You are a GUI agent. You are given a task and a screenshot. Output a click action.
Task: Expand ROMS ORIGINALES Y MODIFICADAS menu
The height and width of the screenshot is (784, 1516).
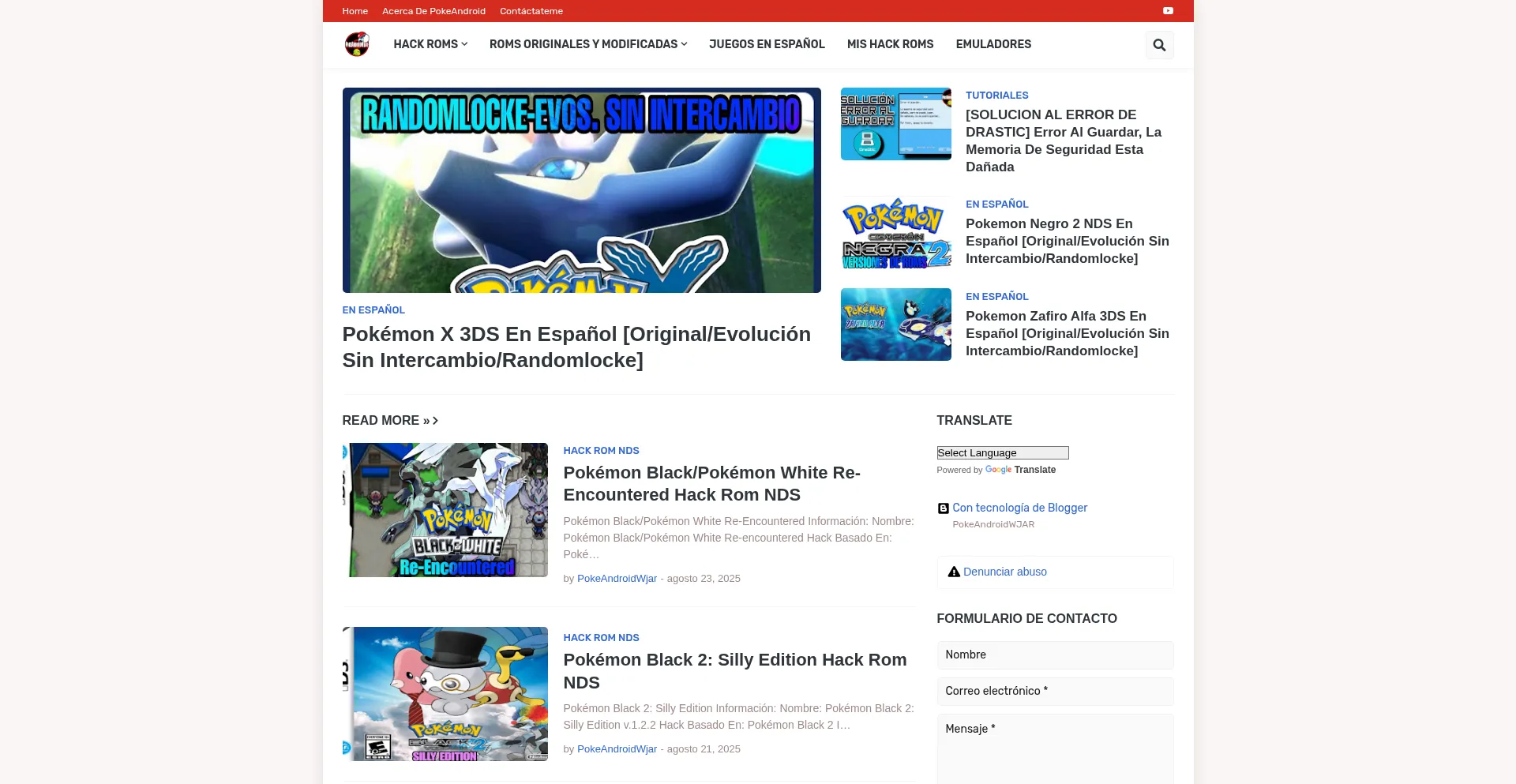point(588,44)
